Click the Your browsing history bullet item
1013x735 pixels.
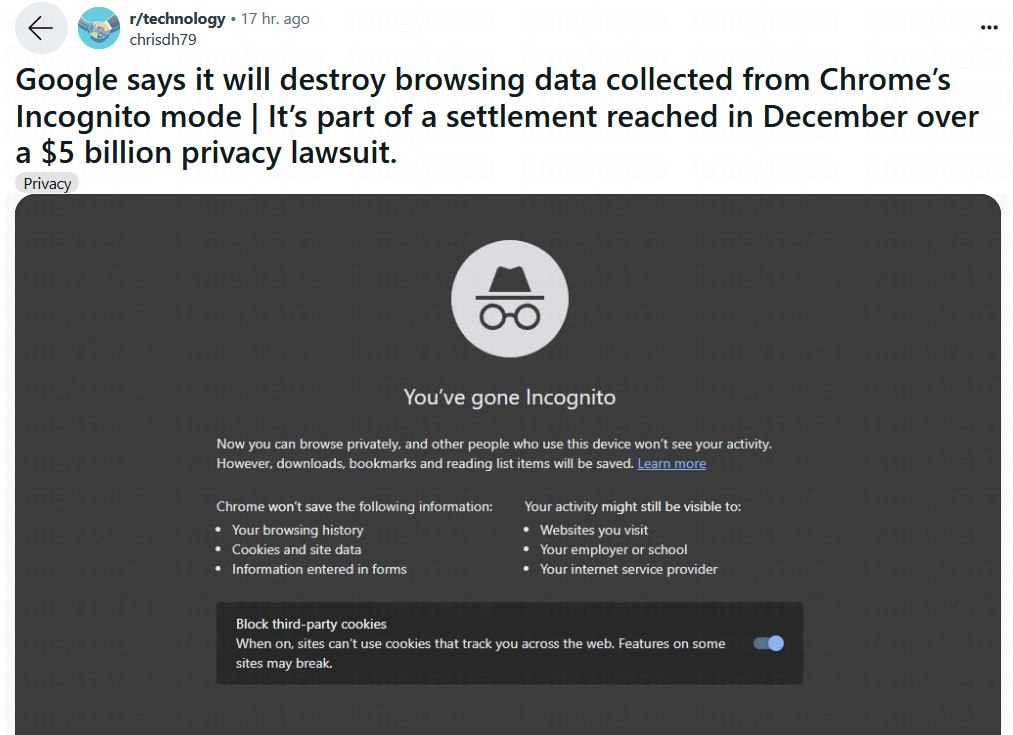tap(297, 530)
